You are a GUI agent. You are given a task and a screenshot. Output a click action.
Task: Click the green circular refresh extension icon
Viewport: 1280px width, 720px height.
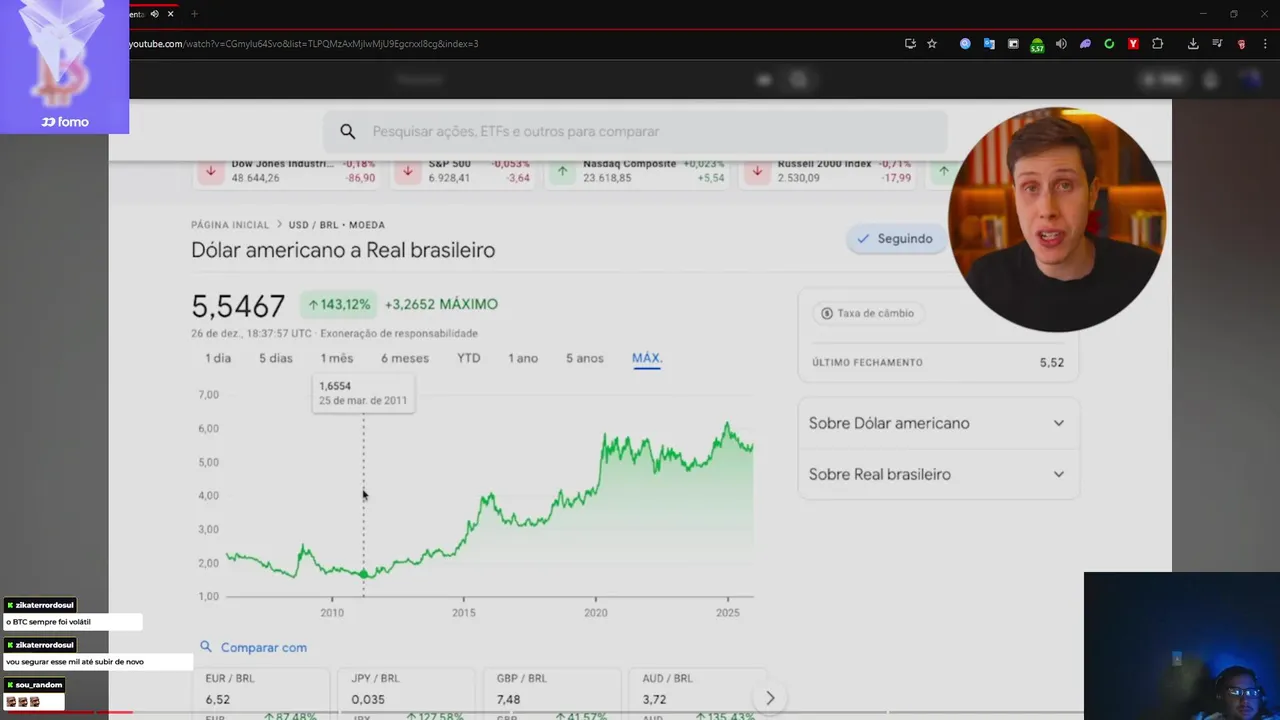[1109, 44]
